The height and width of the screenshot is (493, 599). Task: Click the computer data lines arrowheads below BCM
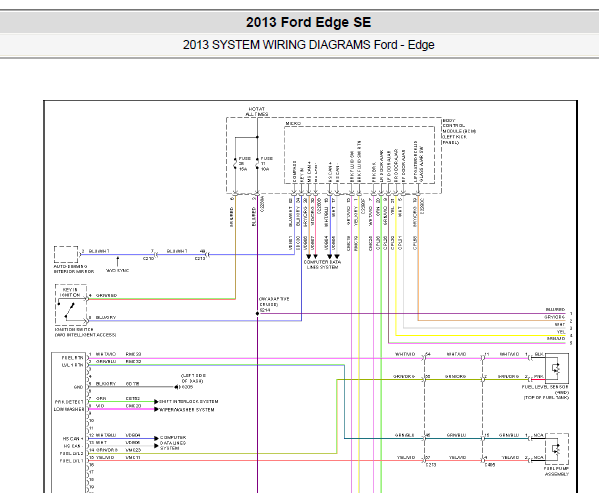tap(322, 257)
